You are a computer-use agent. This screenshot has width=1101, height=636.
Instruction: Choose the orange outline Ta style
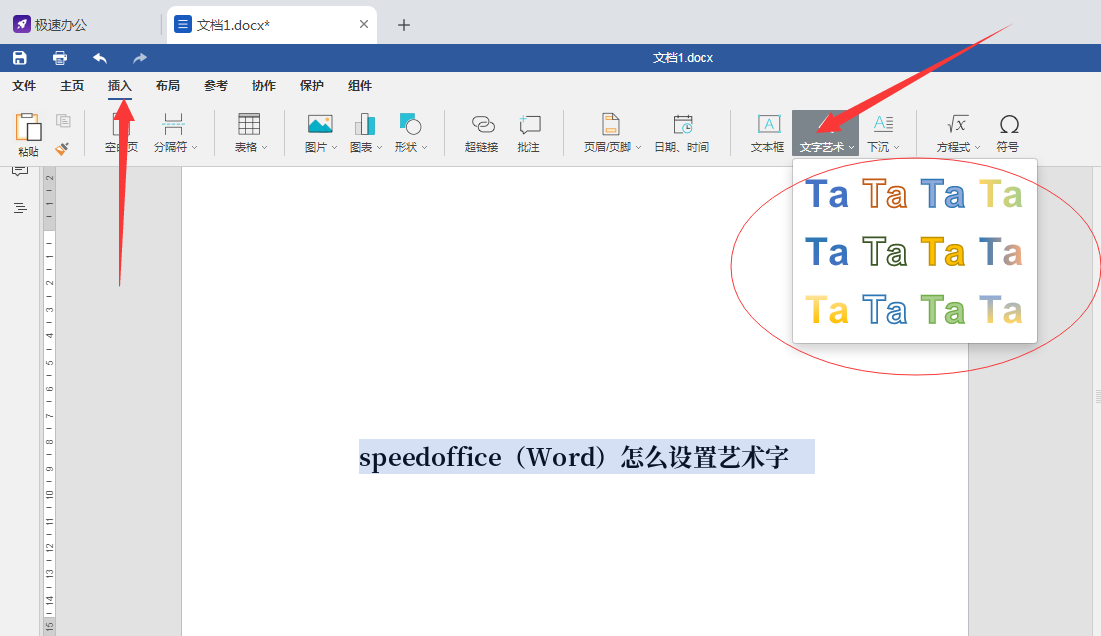pos(884,194)
